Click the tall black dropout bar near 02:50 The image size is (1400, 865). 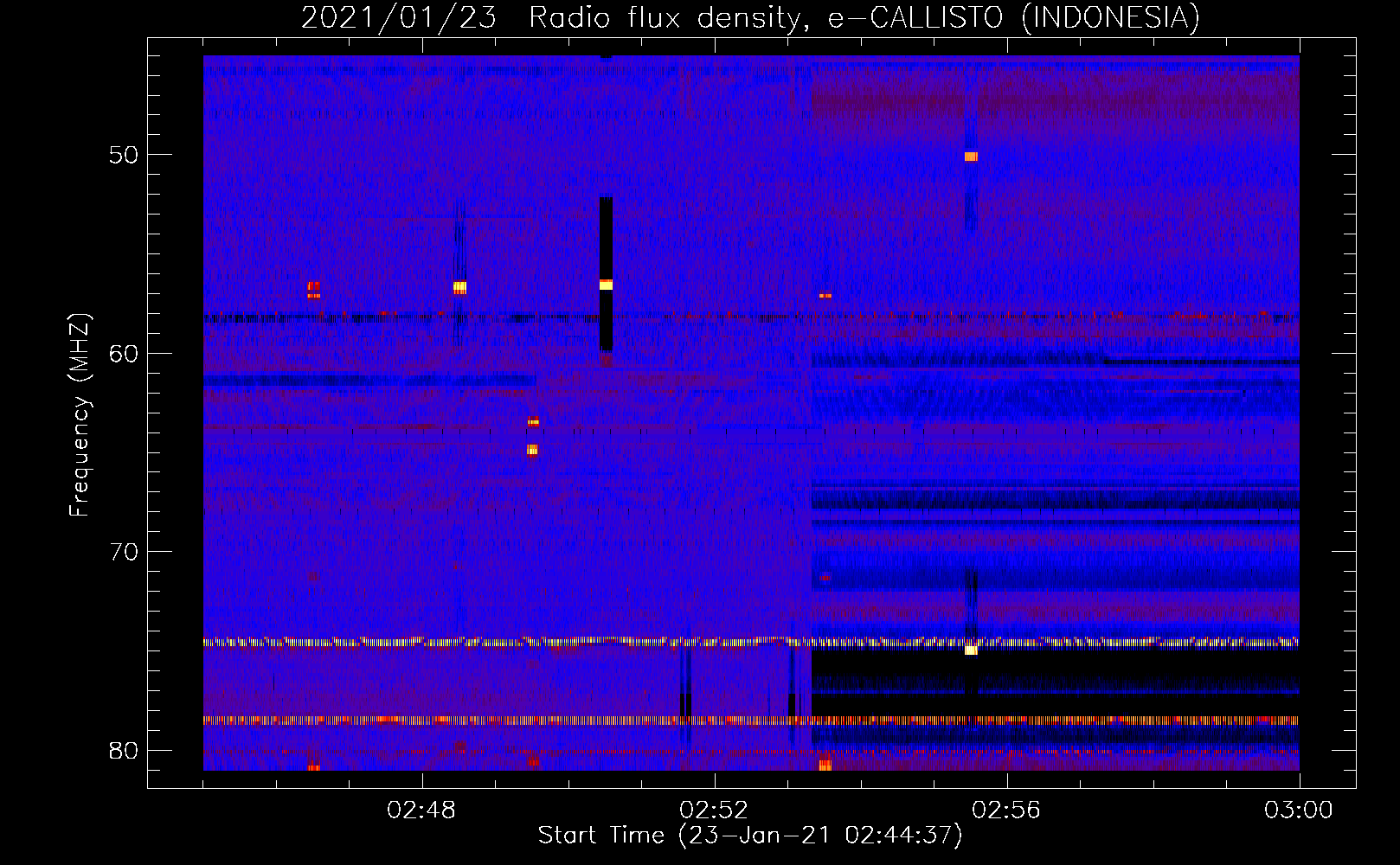606,274
